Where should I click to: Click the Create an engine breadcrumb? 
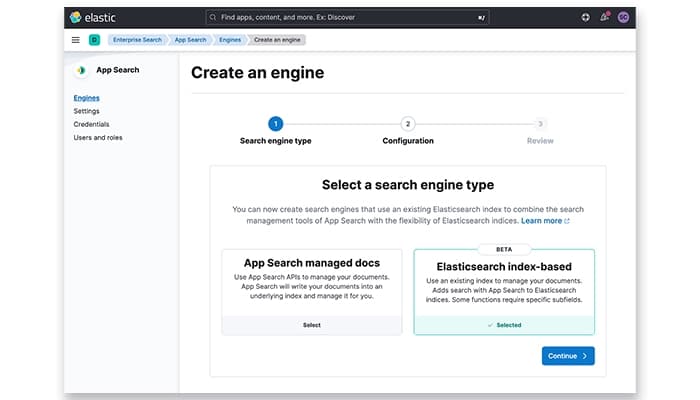277,40
